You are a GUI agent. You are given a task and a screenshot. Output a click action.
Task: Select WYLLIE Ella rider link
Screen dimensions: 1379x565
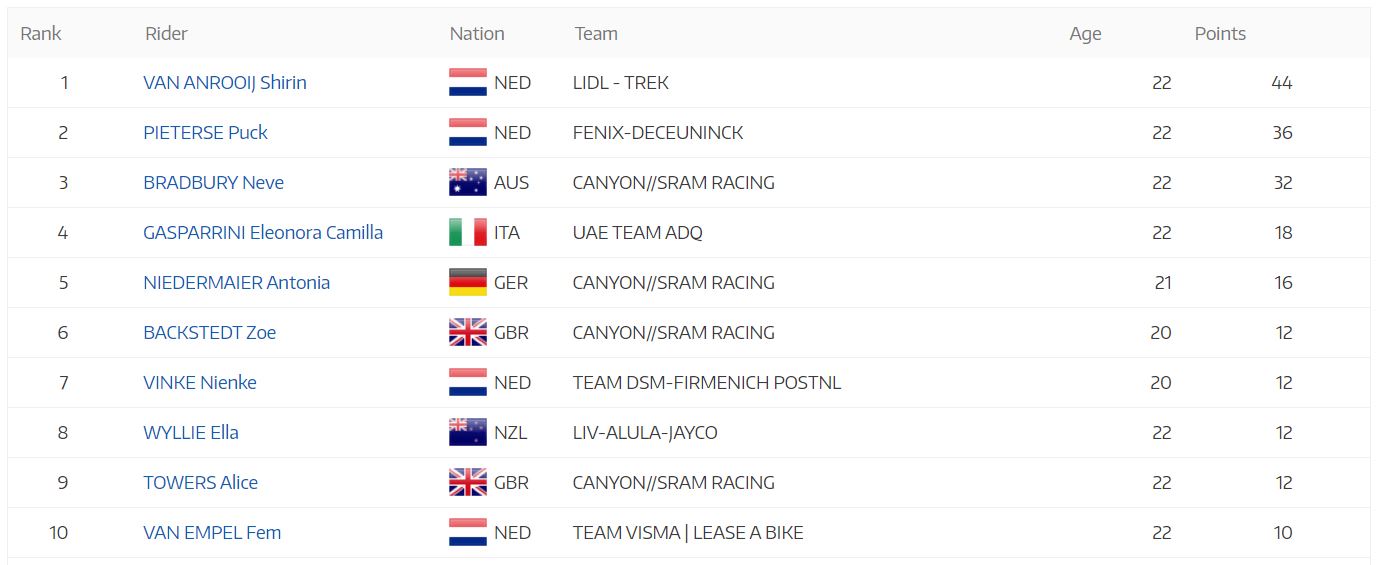tap(191, 432)
